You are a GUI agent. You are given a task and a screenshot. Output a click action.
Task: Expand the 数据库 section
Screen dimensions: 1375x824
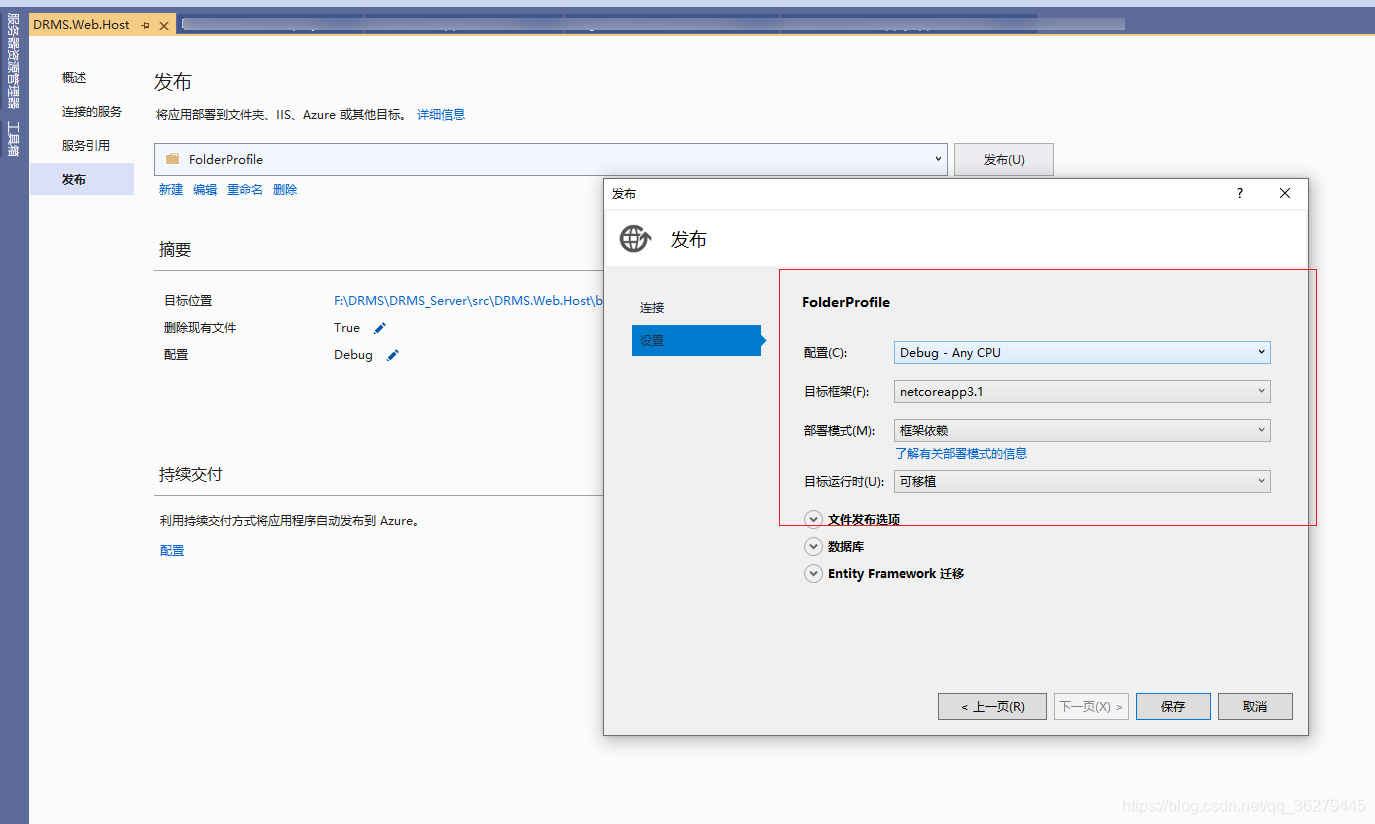pyautogui.click(x=813, y=546)
